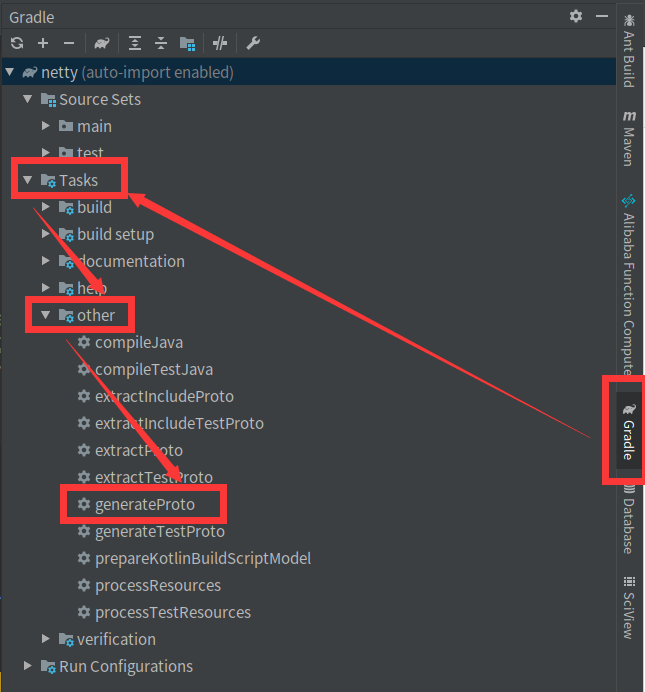Open the Database side tab
The height and width of the screenshot is (692, 645).
(629, 519)
